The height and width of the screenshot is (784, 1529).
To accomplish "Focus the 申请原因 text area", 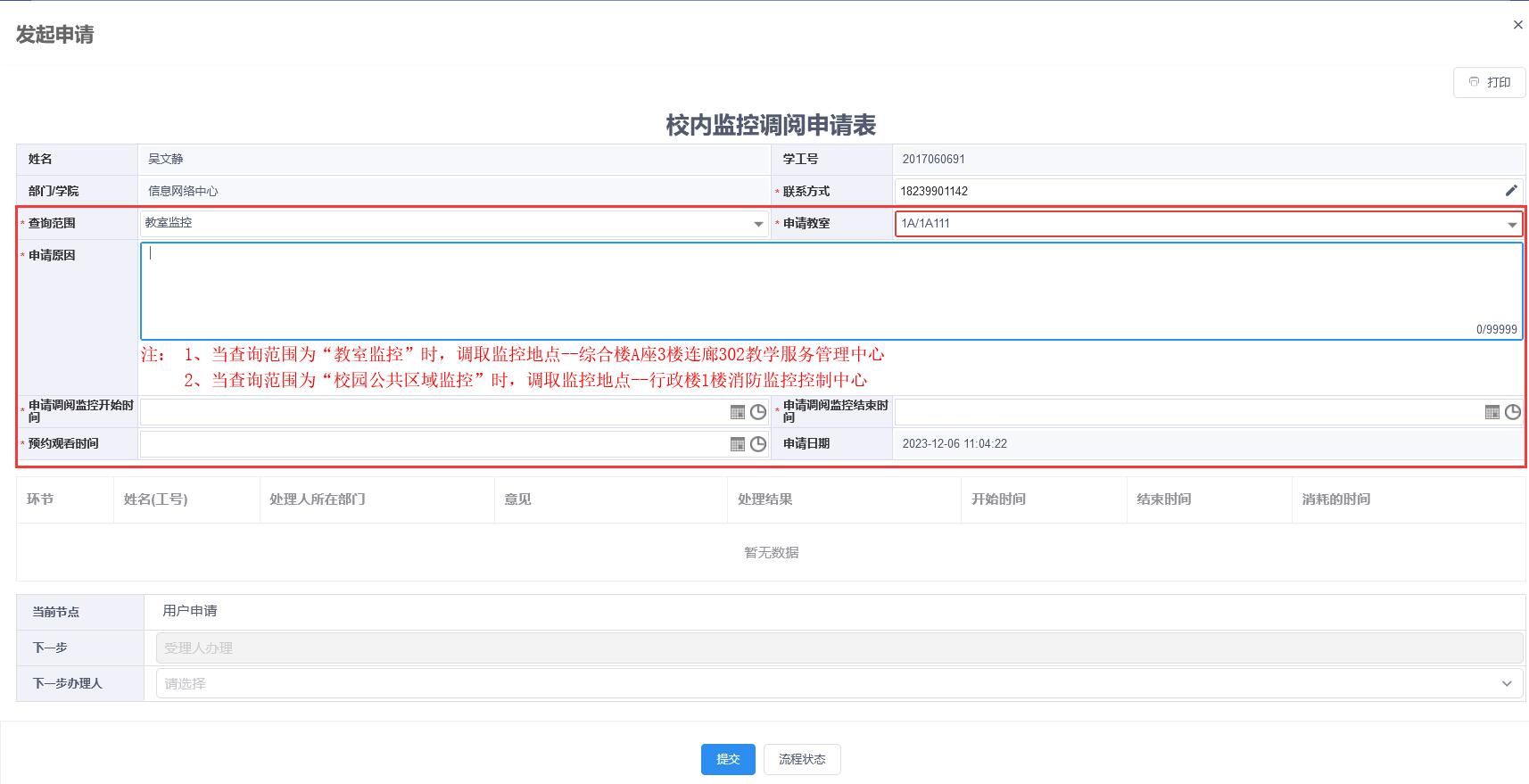I will point(830,290).
